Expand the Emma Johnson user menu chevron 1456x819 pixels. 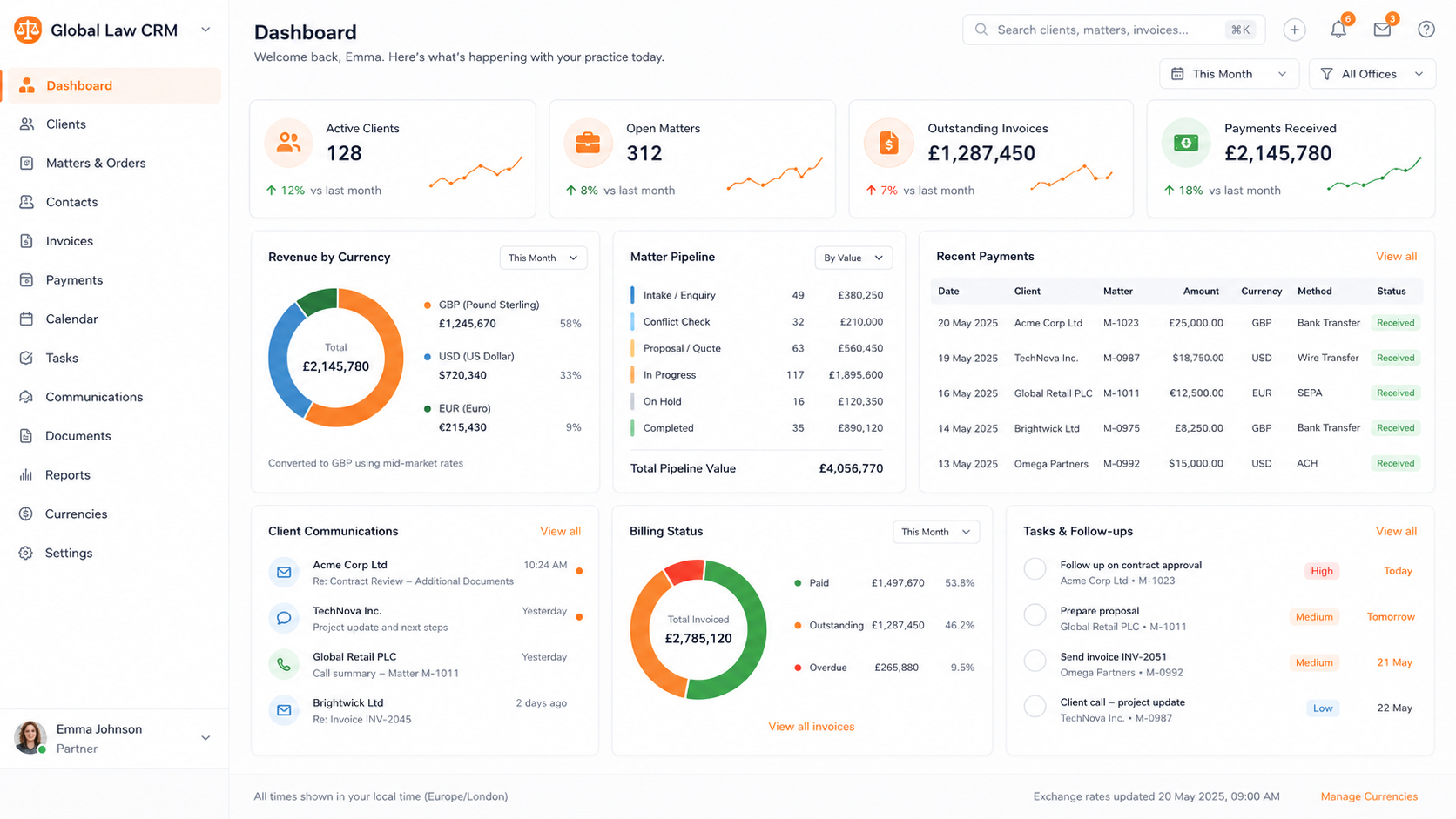(206, 738)
